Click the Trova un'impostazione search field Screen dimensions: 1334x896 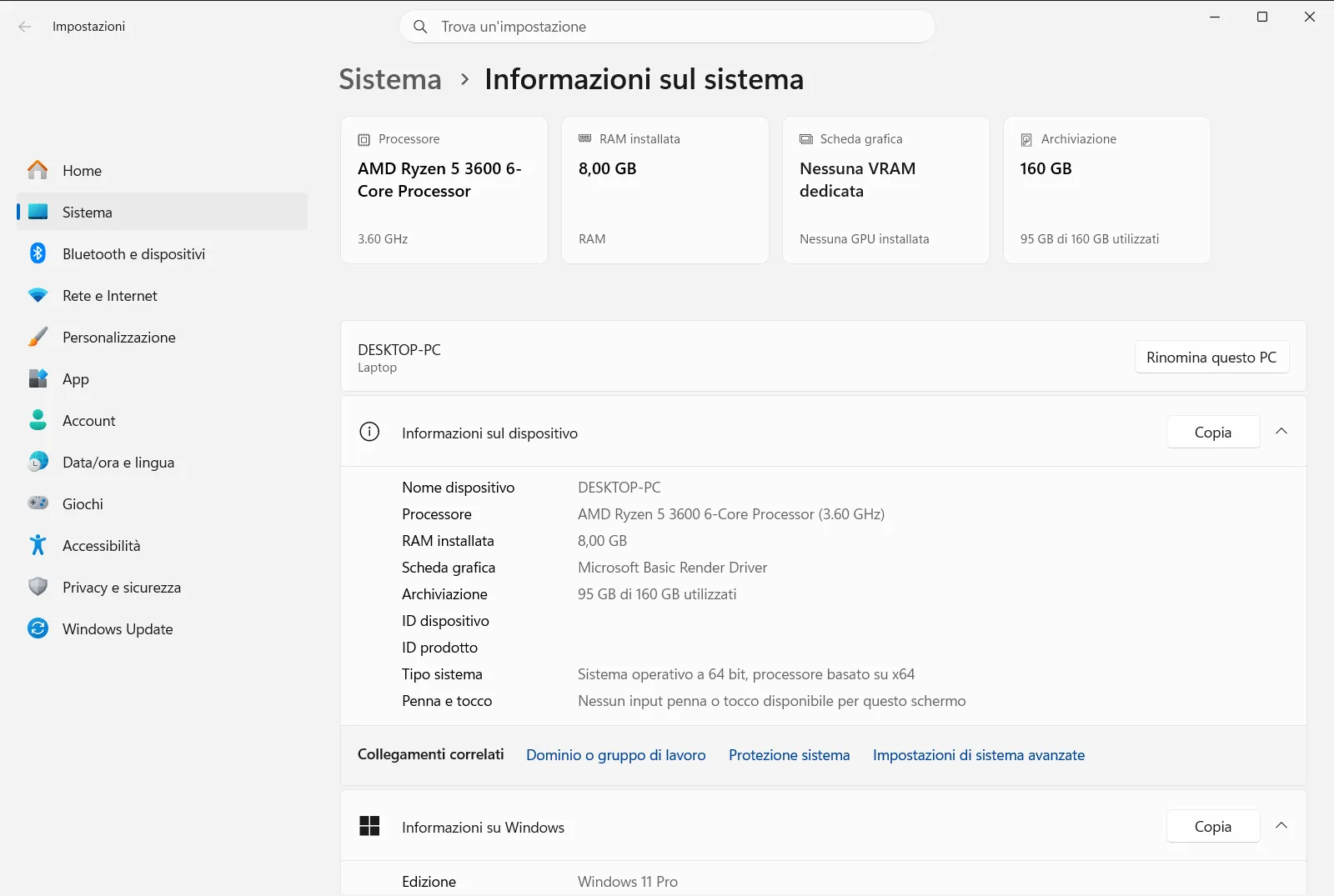668,27
